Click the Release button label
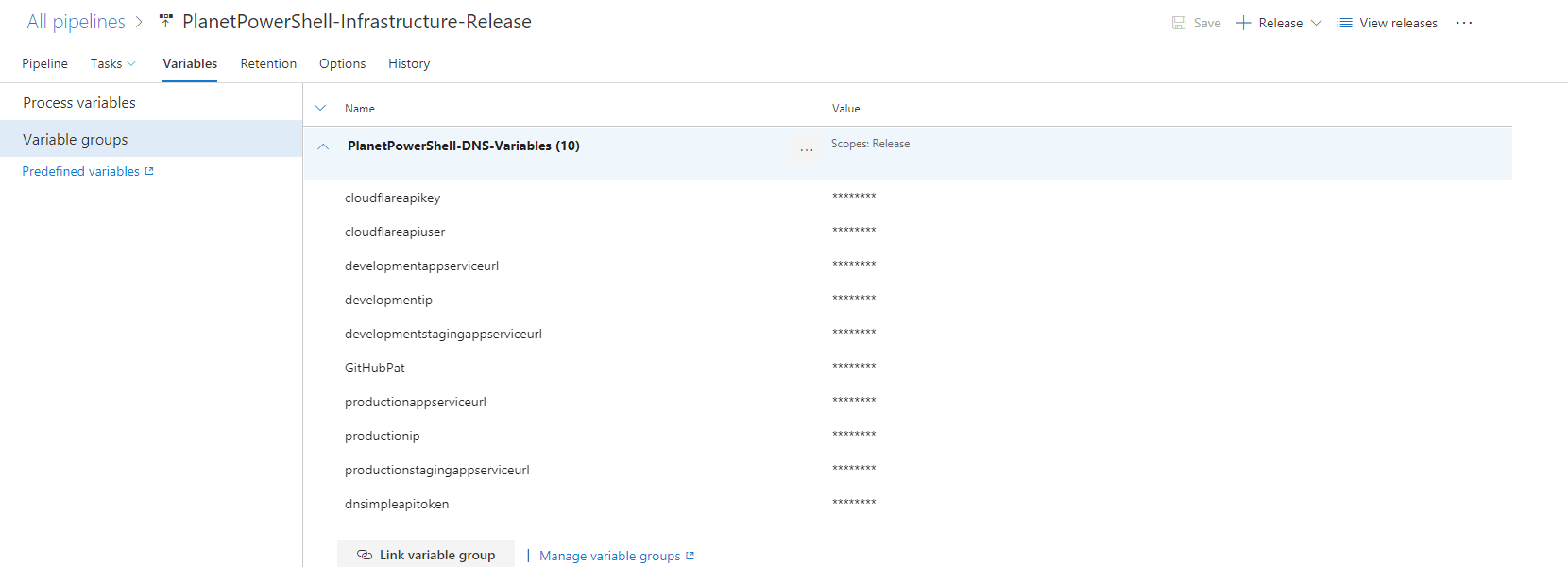This screenshot has height=567, width=1568. (x=1280, y=23)
